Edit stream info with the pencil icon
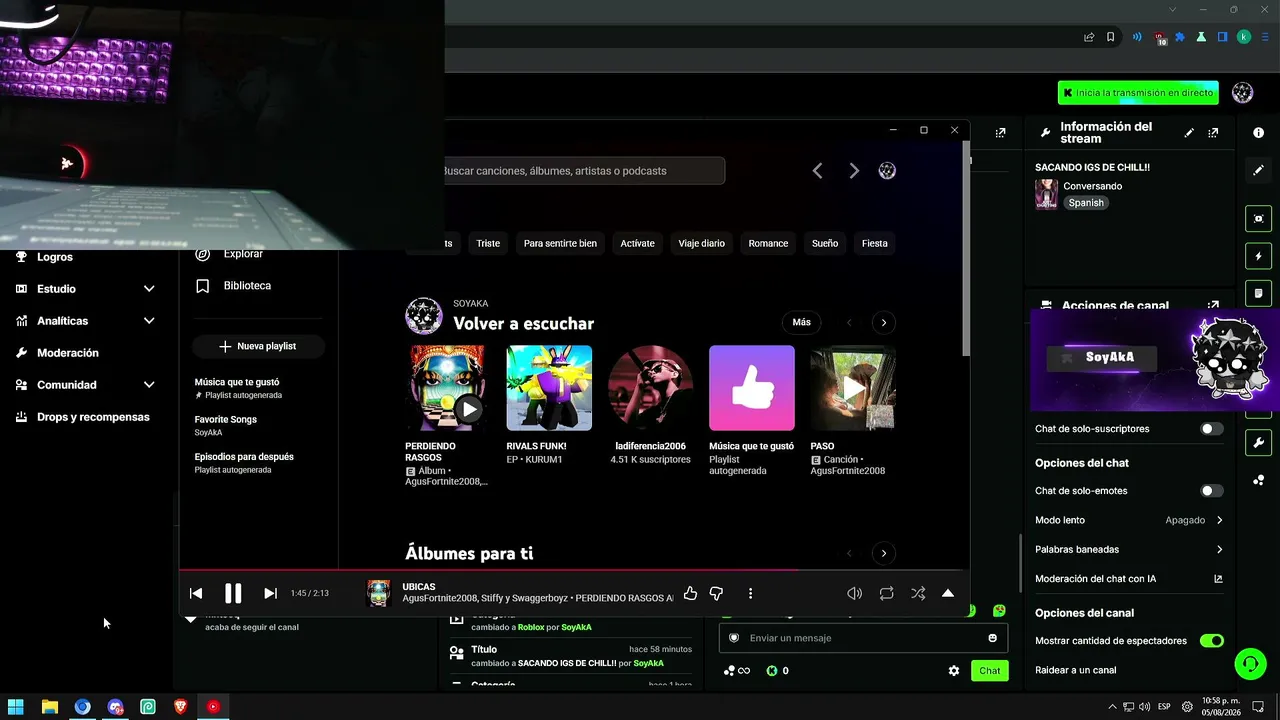1280x720 pixels. pos(1189,132)
